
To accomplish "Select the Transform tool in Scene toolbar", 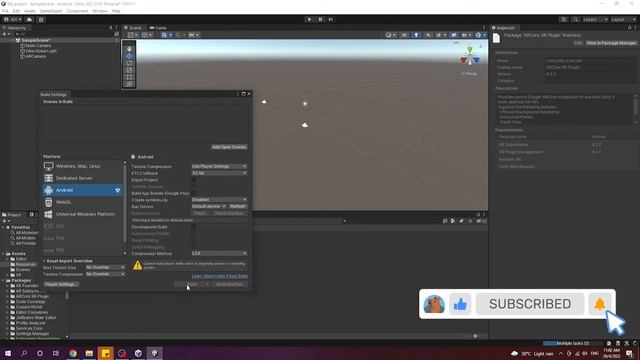I will 129,84.
